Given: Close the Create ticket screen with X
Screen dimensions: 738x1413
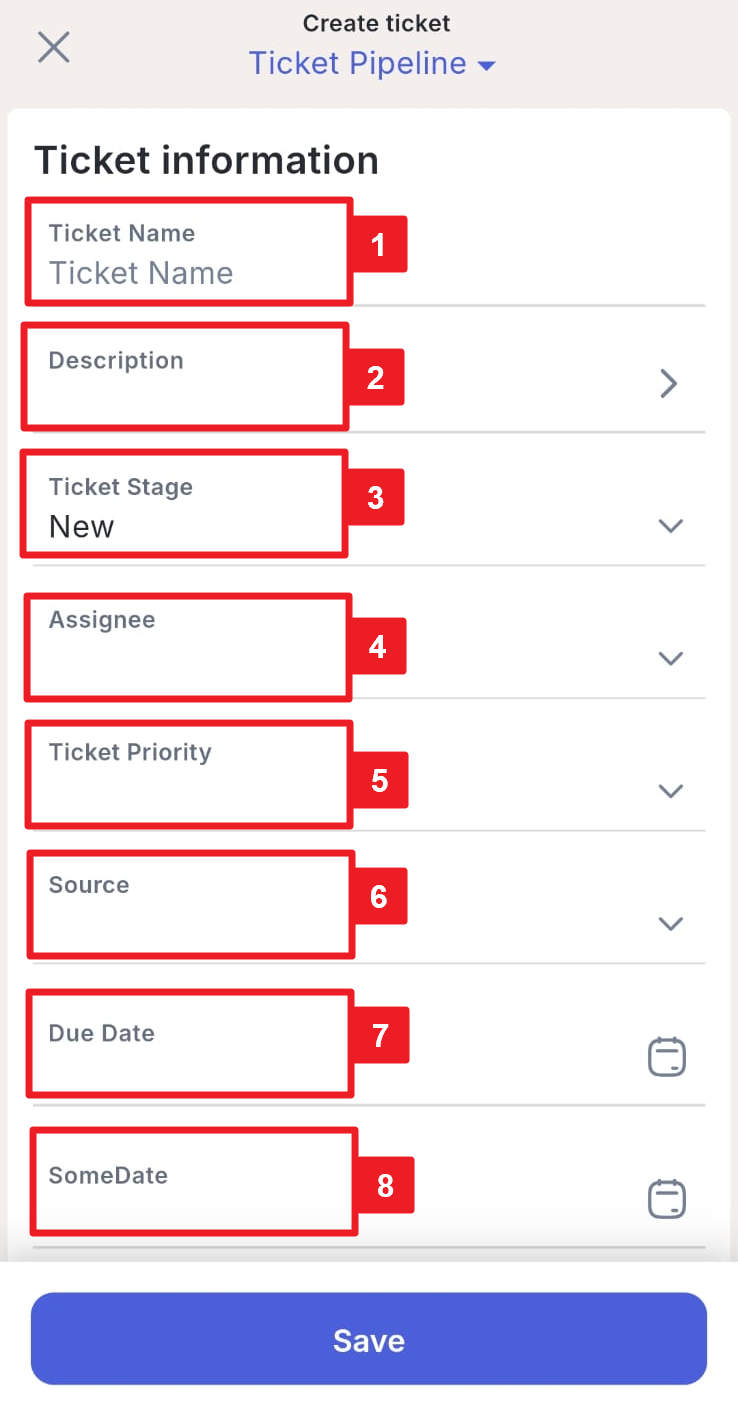Looking at the screenshot, I should [x=53, y=47].
